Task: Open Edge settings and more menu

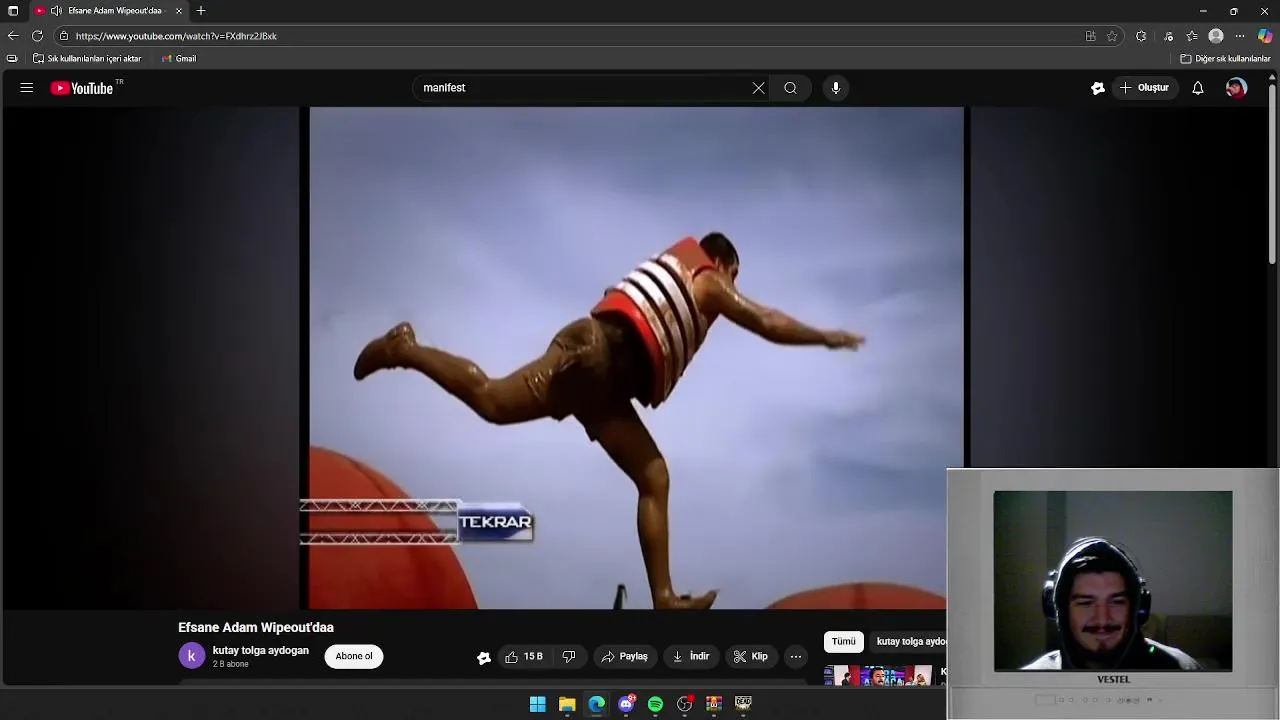Action: pos(1240,36)
